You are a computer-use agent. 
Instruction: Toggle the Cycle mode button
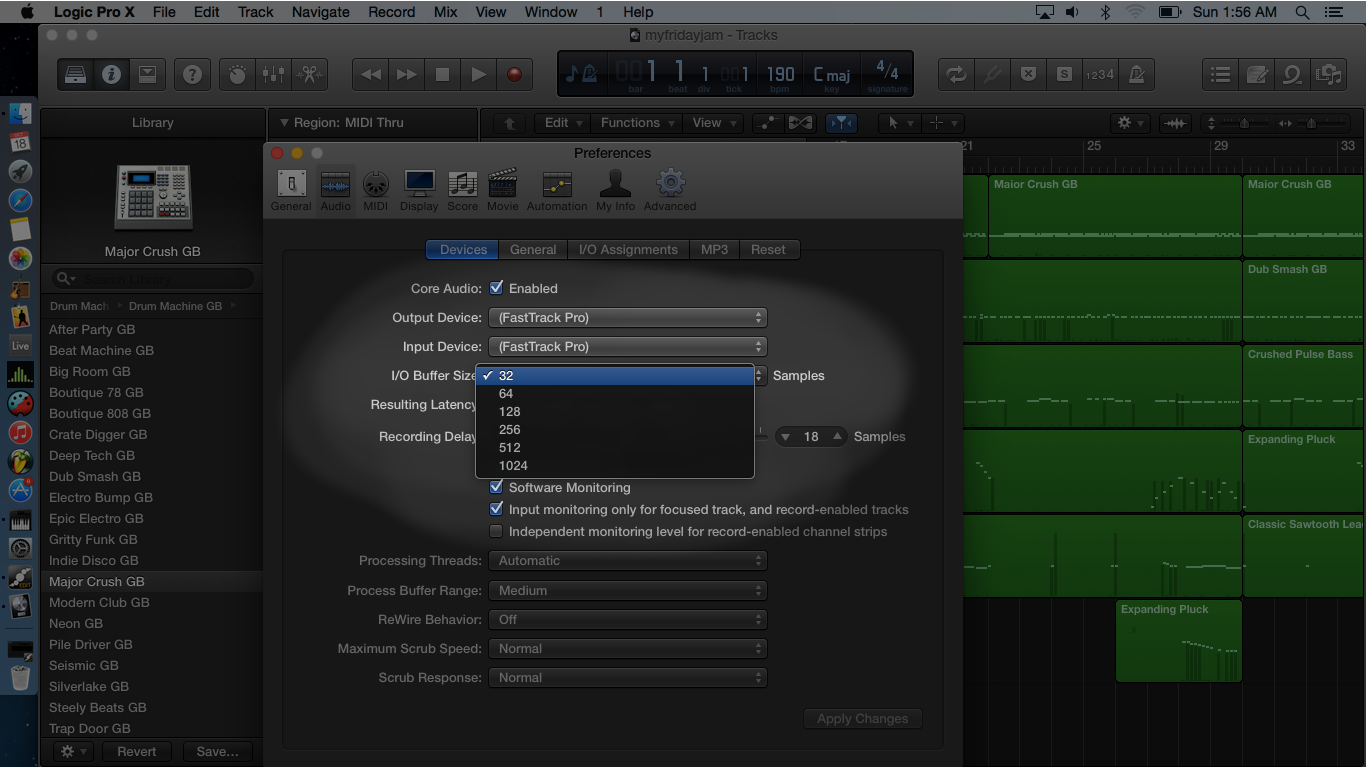(x=956, y=75)
